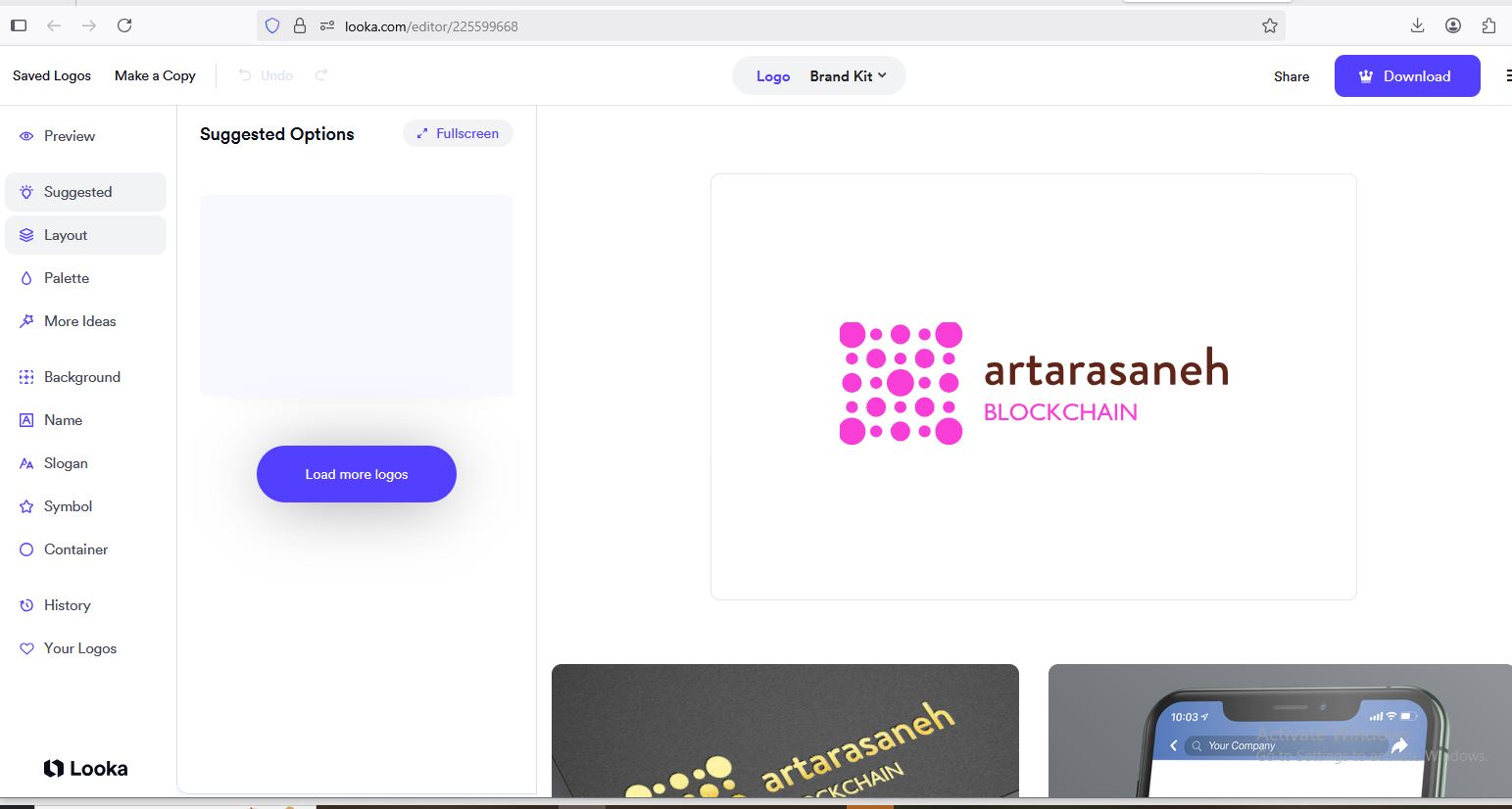The height and width of the screenshot is (809, 1512).
Task: Click the Load more logos button
Action: coord(356,474)
